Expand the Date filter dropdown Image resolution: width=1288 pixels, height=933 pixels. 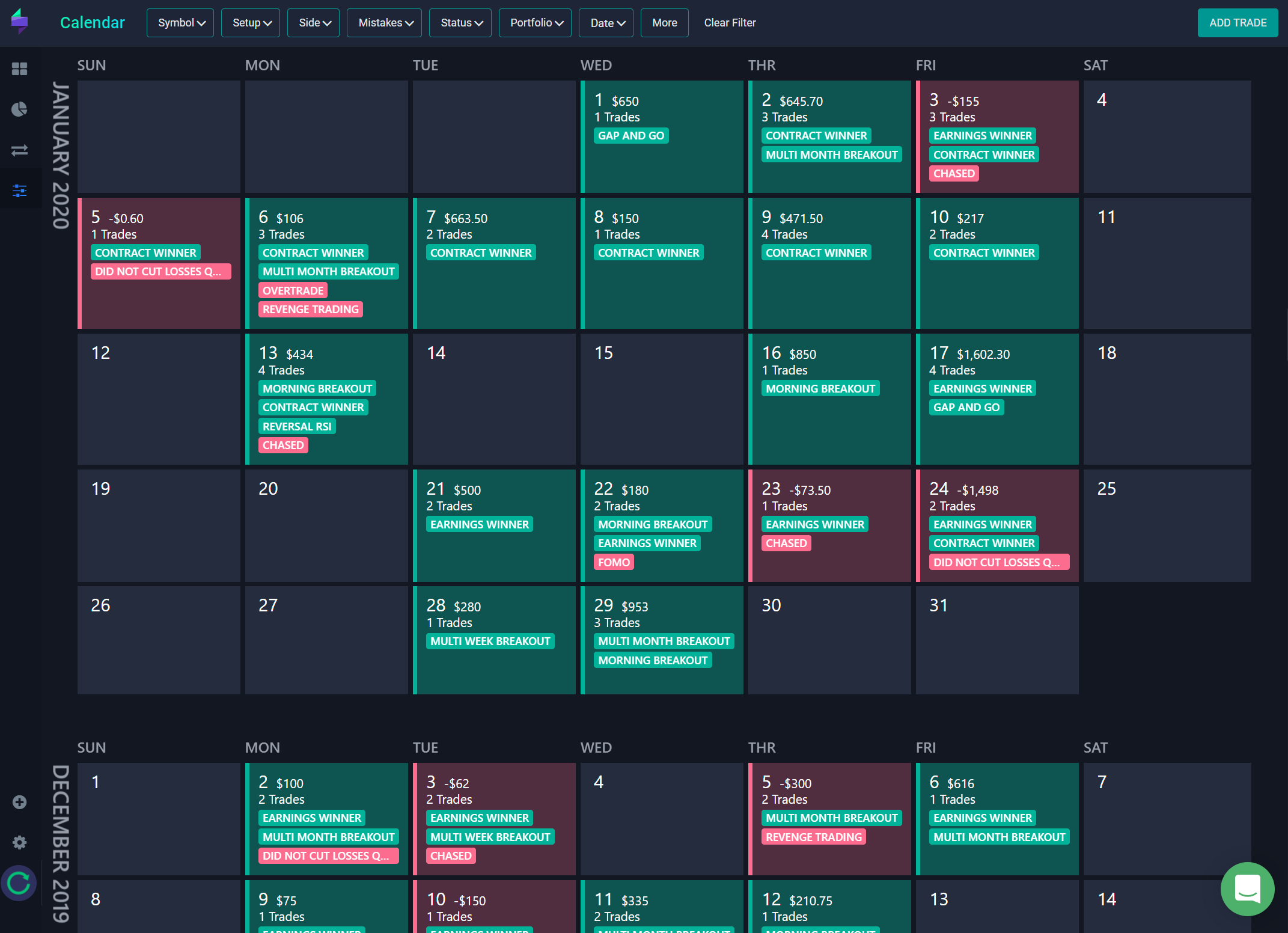tap(606, 23)
